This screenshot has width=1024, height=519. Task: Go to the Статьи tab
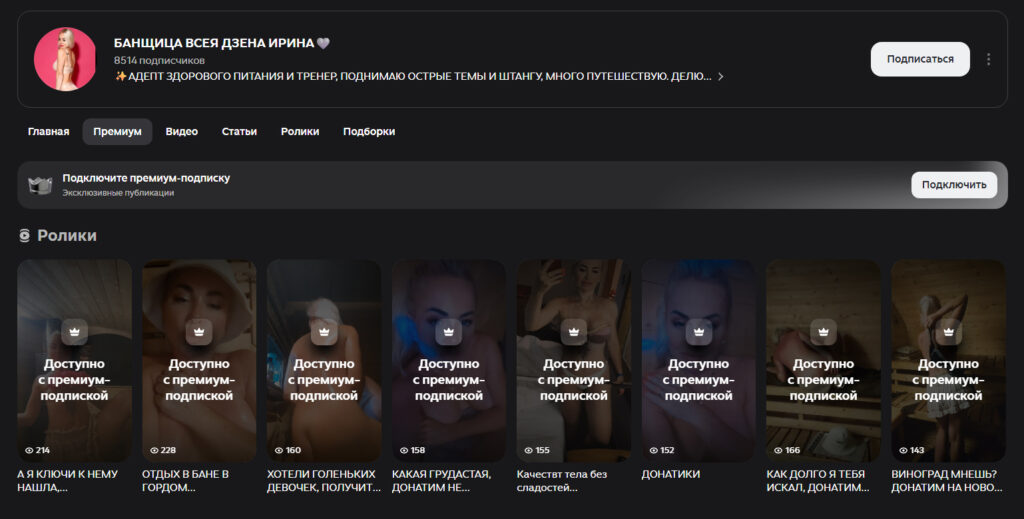click(239, 132)
